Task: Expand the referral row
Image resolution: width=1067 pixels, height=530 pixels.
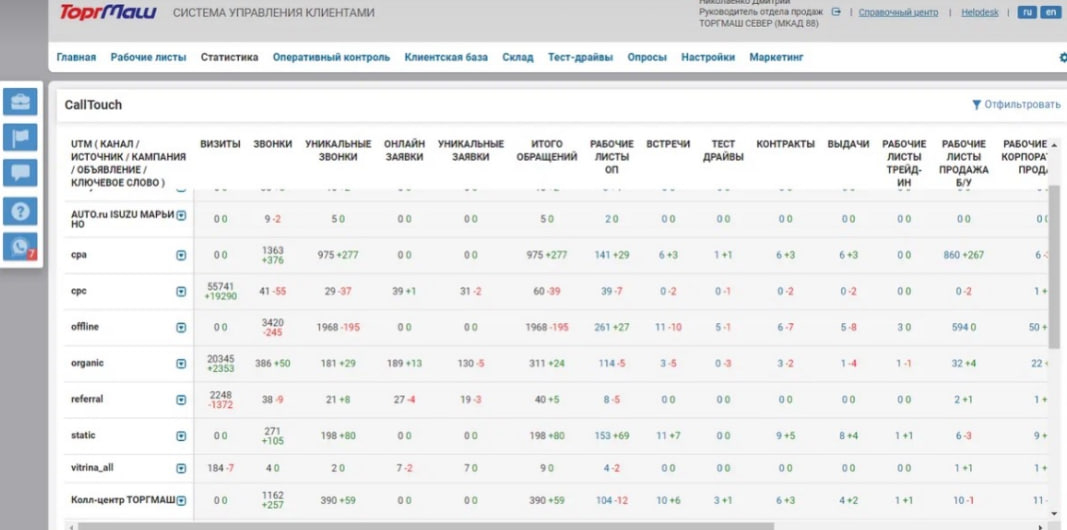Action: point(181,400)
